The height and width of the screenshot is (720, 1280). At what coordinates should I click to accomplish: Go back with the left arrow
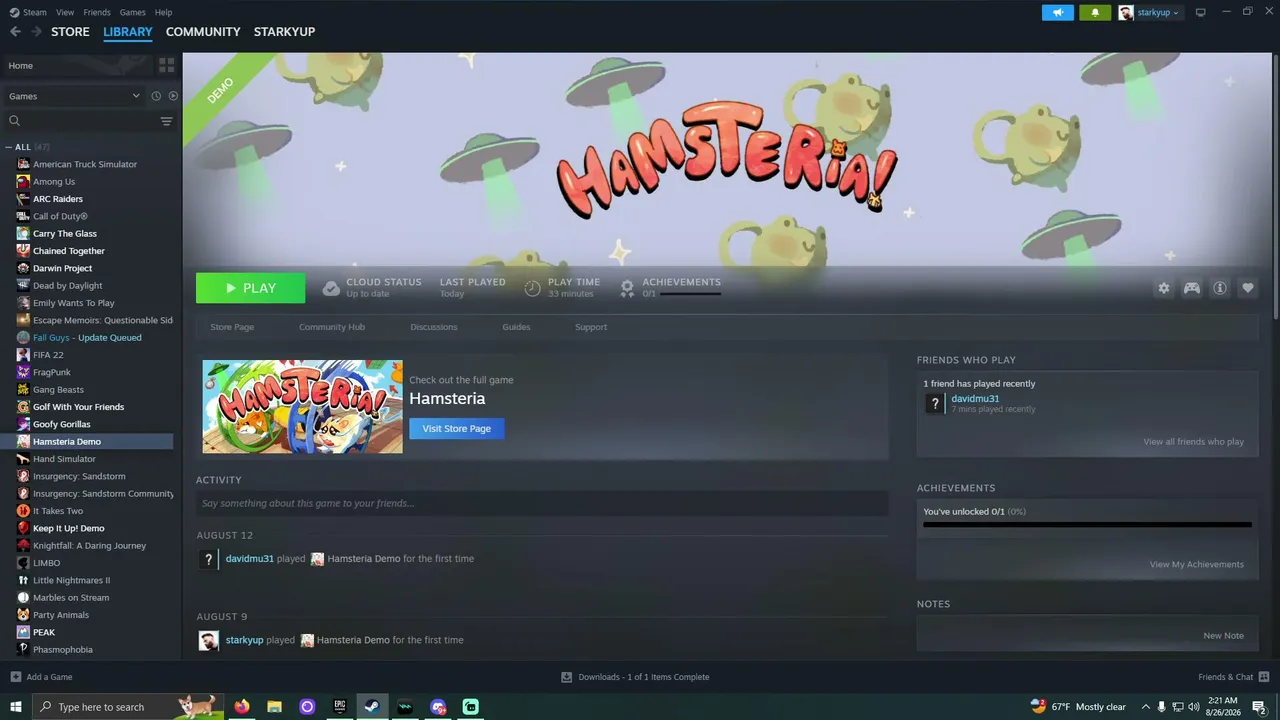(15, 32)
